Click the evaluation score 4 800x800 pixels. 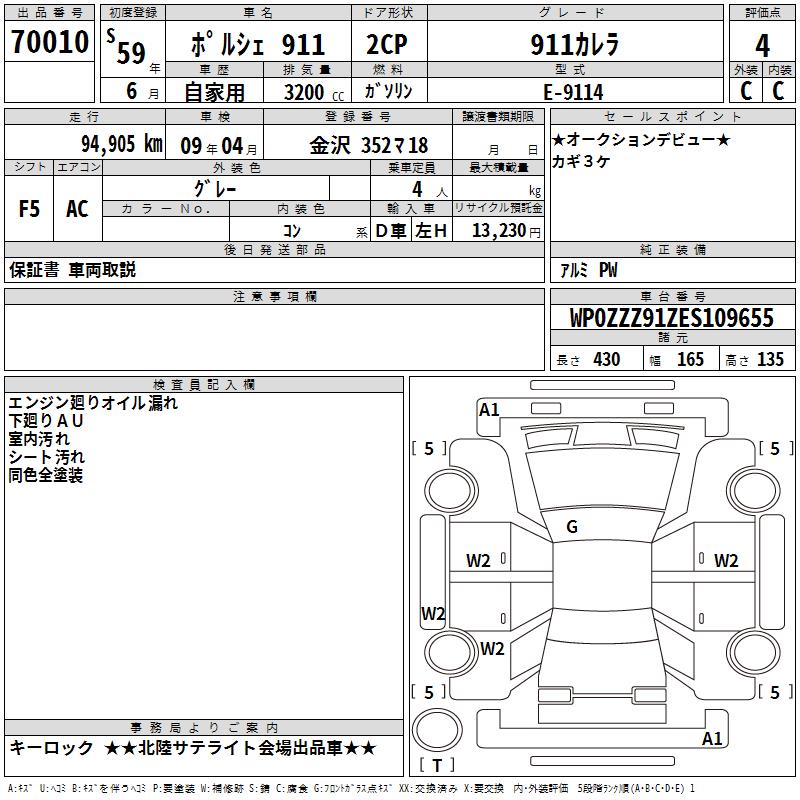point(762,45)
